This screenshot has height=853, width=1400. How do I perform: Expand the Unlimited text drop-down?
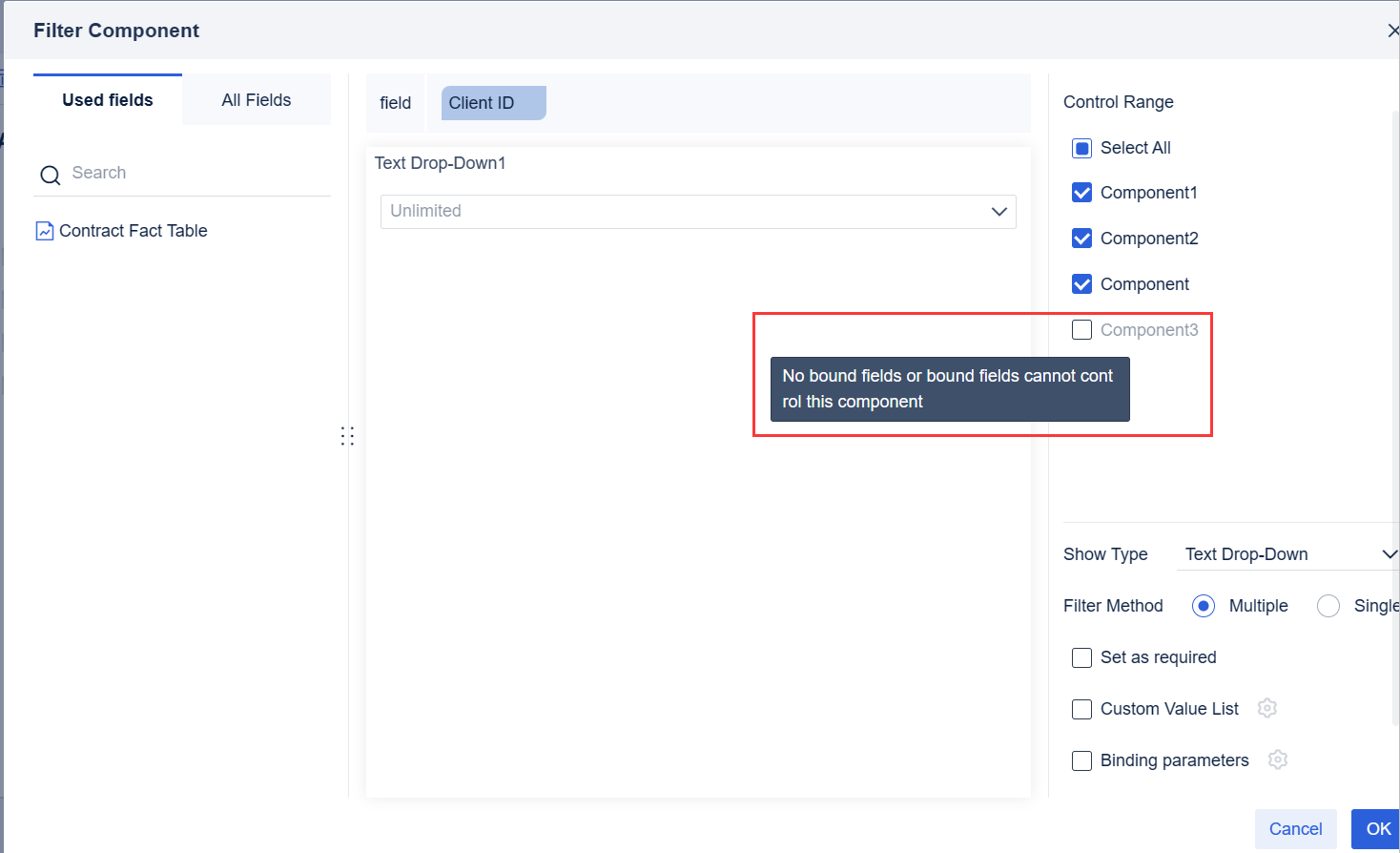click(x=697, y=212)
